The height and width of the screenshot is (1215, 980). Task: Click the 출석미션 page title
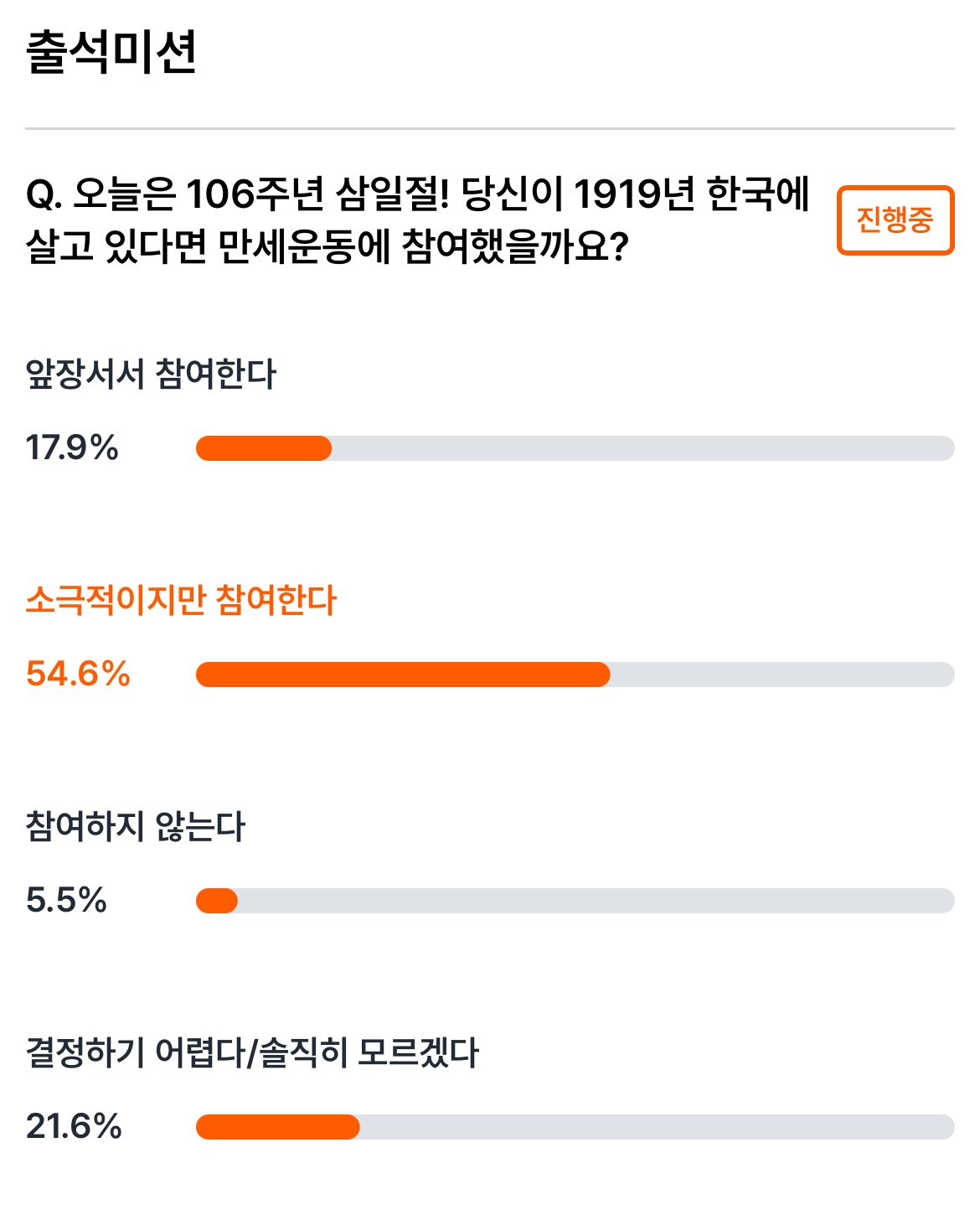click(111, 52)
